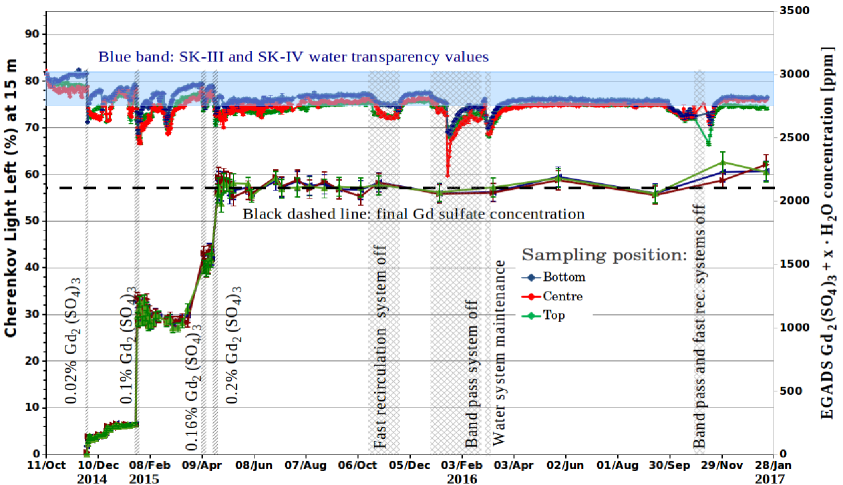Click the 'Sampling position:' legend title
Screen dimensions: 843x485
604,255
